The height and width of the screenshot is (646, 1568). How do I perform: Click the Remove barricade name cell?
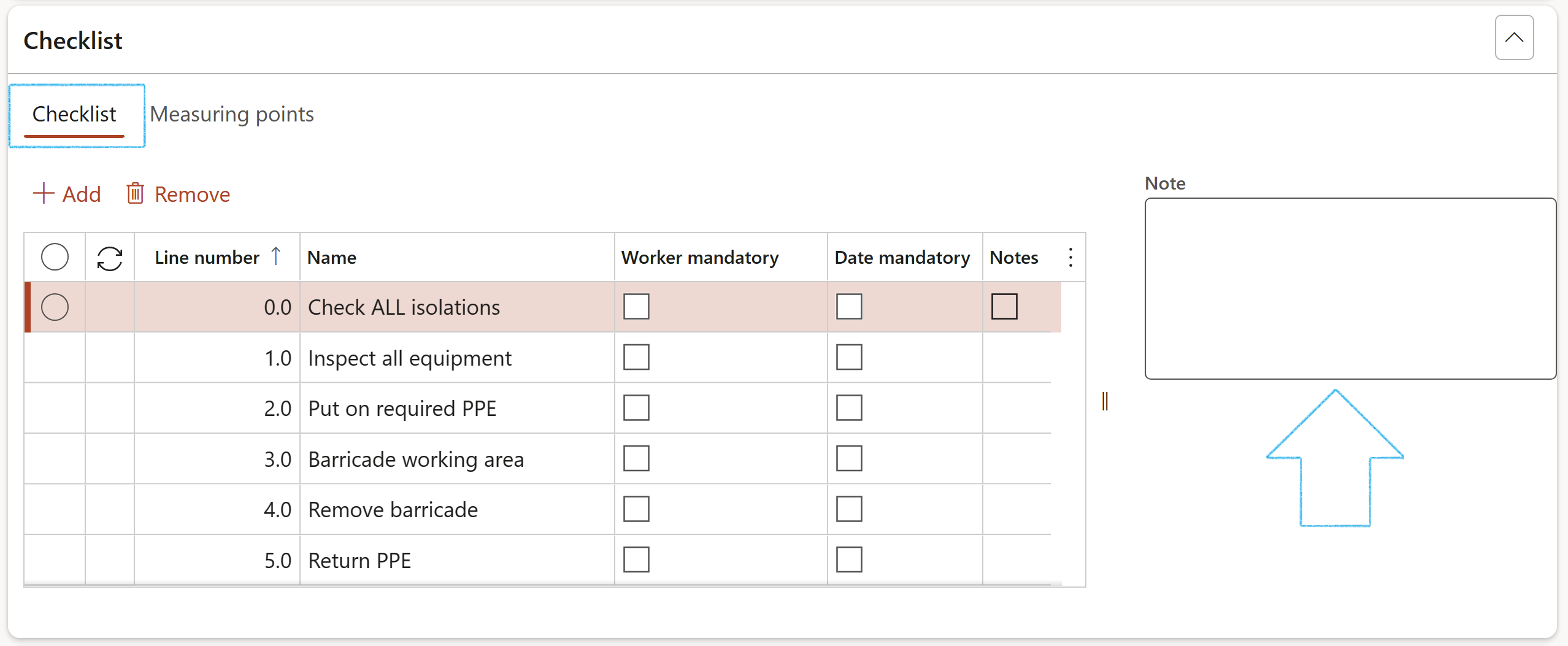tap(457, 509)
